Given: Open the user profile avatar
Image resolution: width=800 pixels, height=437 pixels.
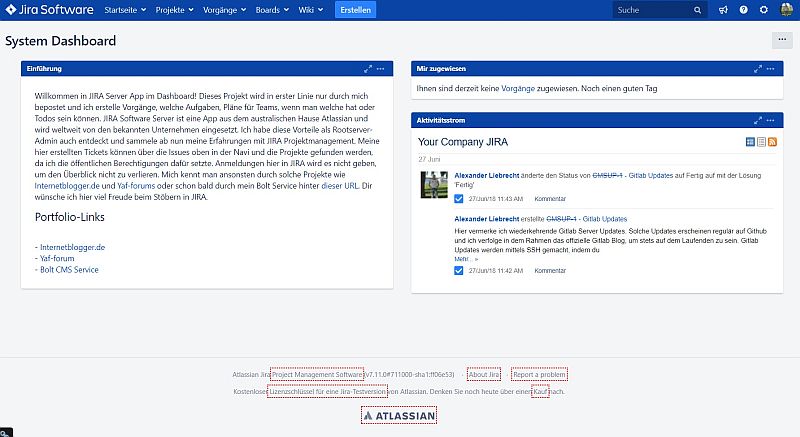Looking at the screenshot, I should (787, 10).
